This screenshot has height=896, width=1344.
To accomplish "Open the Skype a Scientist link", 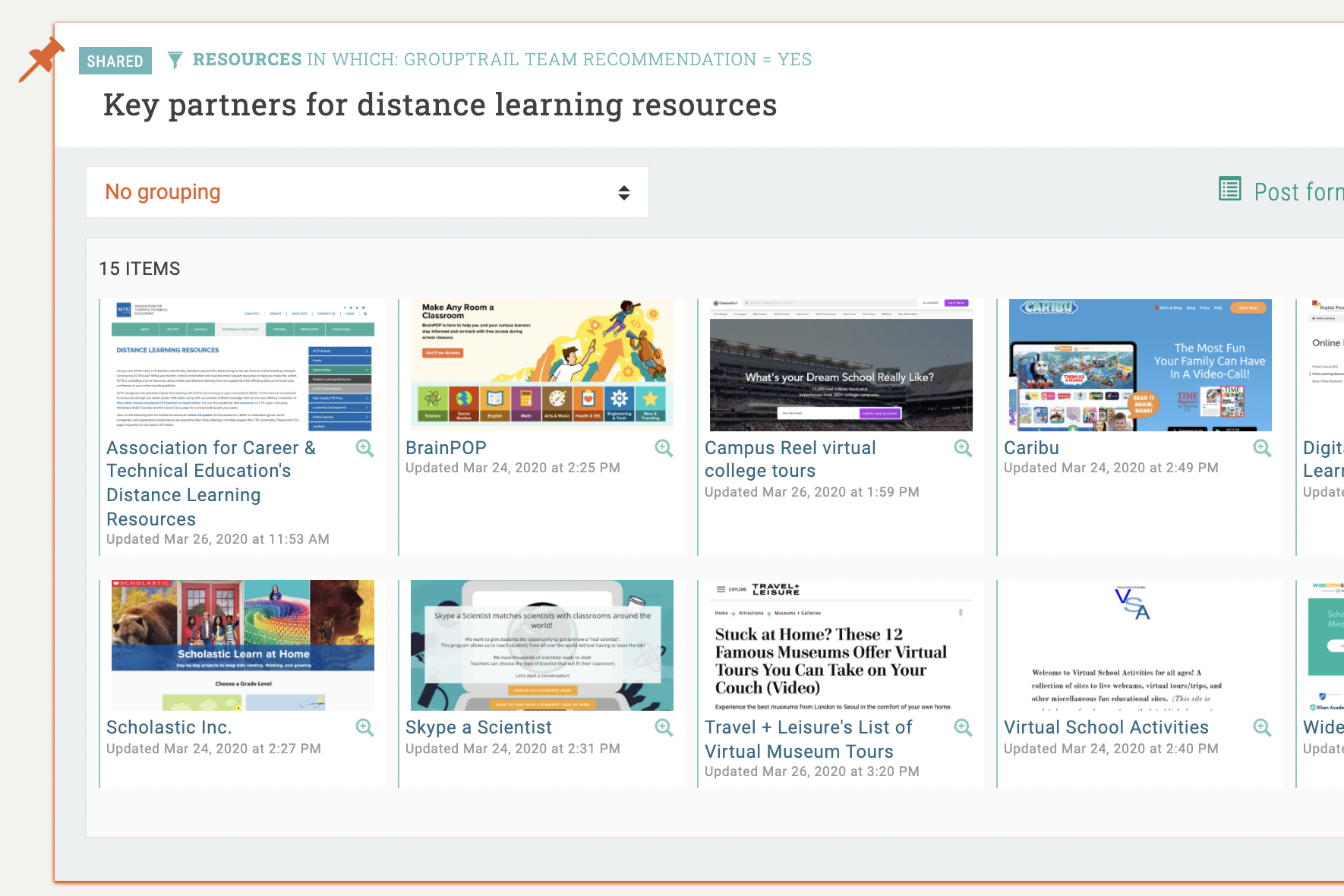I will (478, 727).
